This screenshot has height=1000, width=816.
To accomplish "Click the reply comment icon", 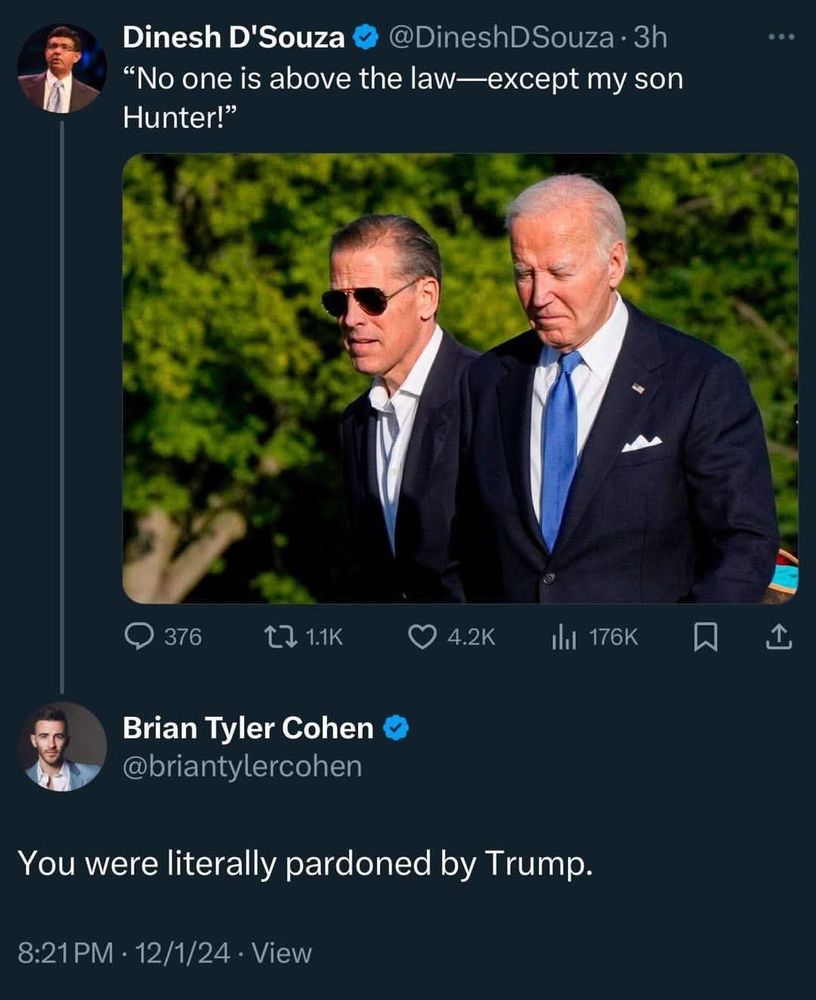I will (138, 636).
